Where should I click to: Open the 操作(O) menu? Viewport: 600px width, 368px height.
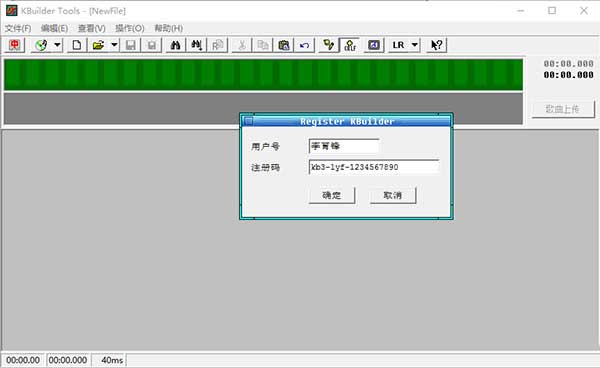point(130,28)
